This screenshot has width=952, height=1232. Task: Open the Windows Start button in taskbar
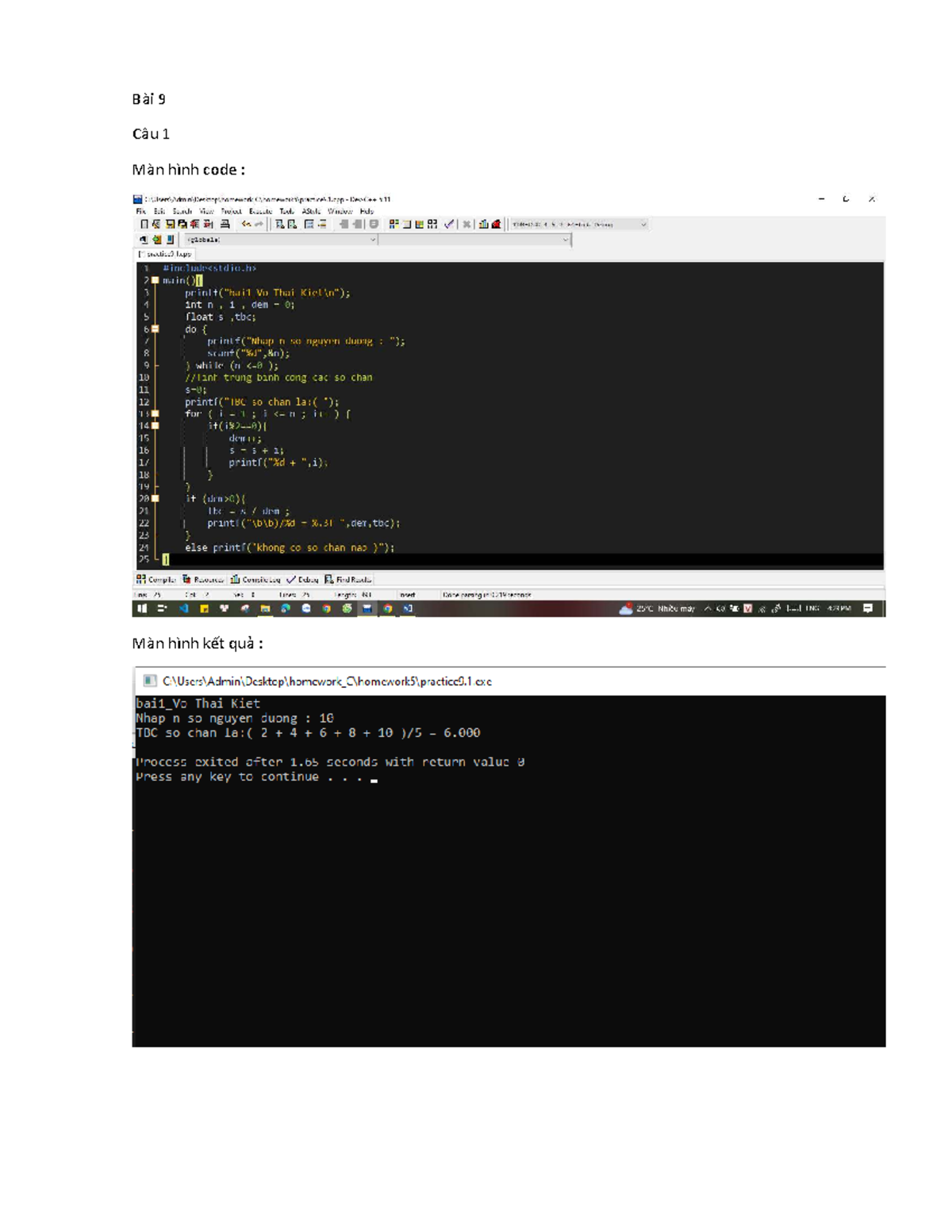click(142, 608)
